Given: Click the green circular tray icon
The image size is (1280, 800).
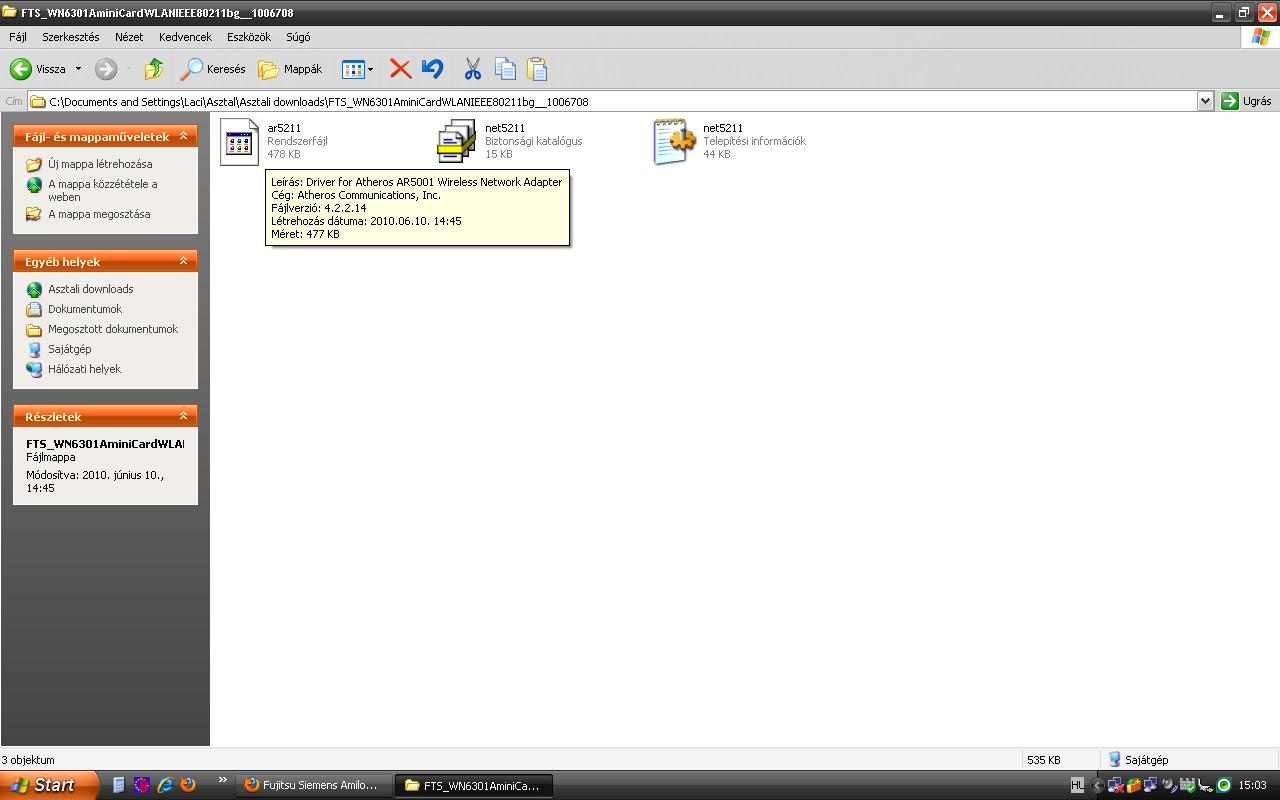Looking at the screenshot, I should 1224,786.
